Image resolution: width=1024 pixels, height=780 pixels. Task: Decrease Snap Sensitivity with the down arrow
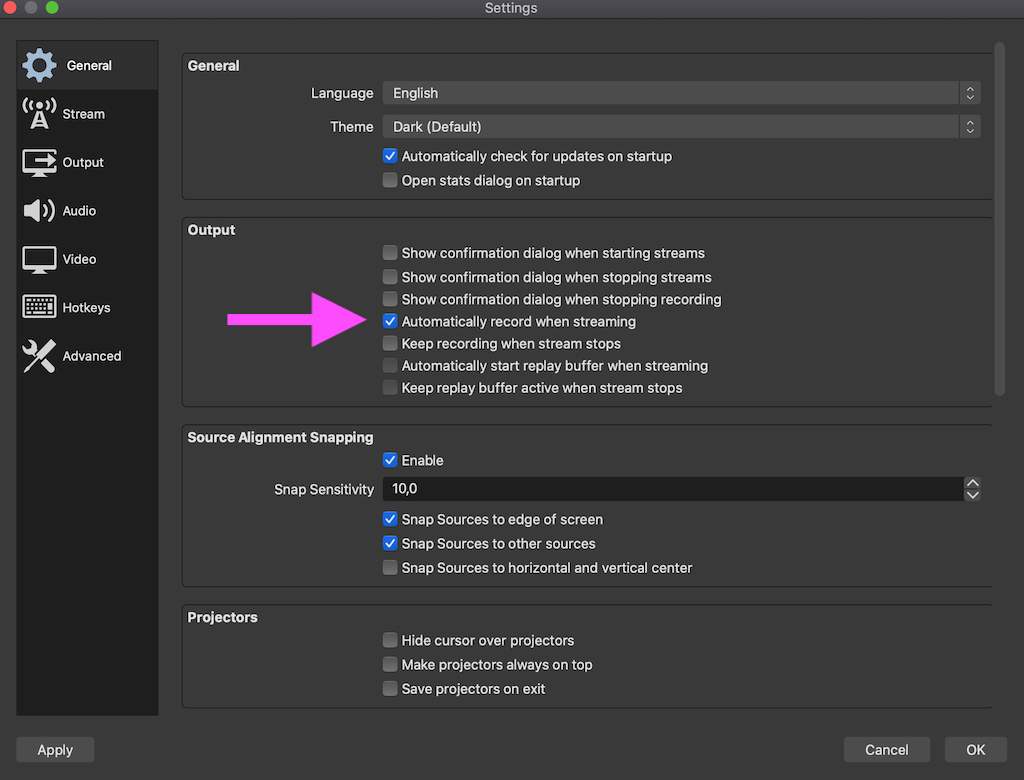972,495
